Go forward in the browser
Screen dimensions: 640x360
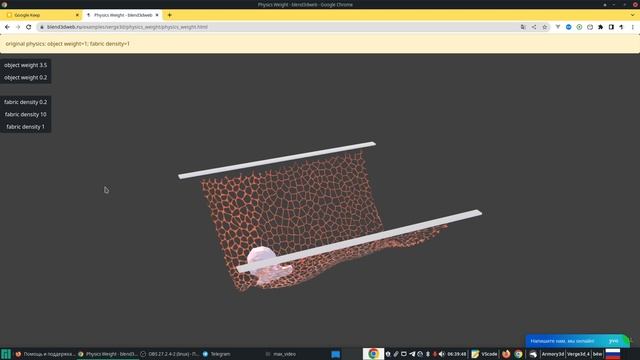pos(18,27)
